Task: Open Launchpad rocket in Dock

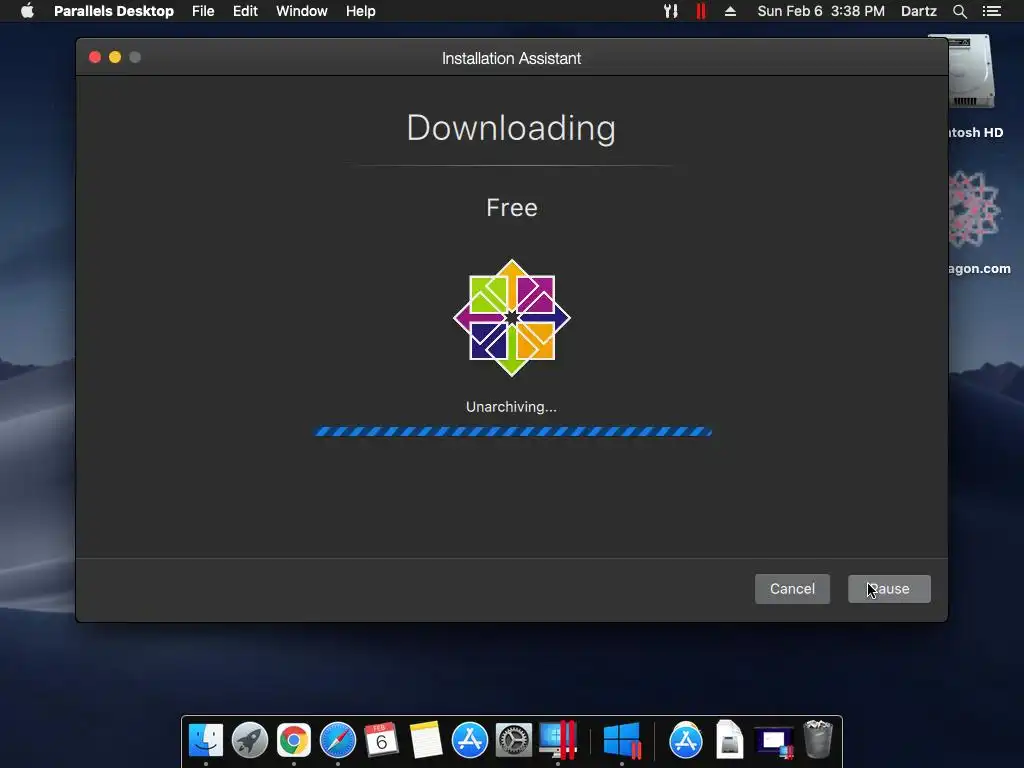Action: (249, 740)
